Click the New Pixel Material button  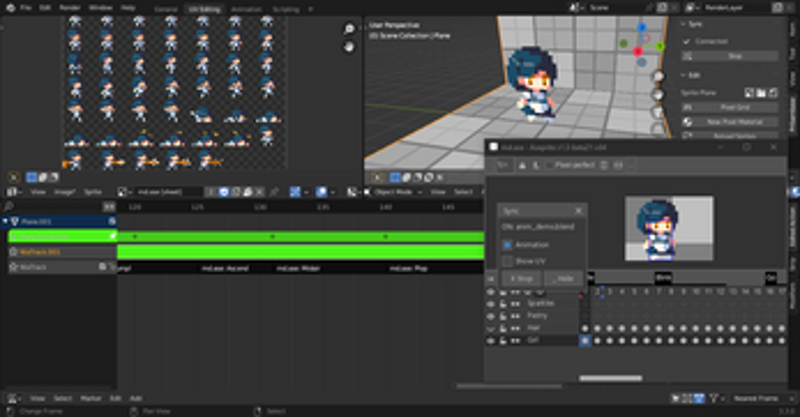pos(730,122)
